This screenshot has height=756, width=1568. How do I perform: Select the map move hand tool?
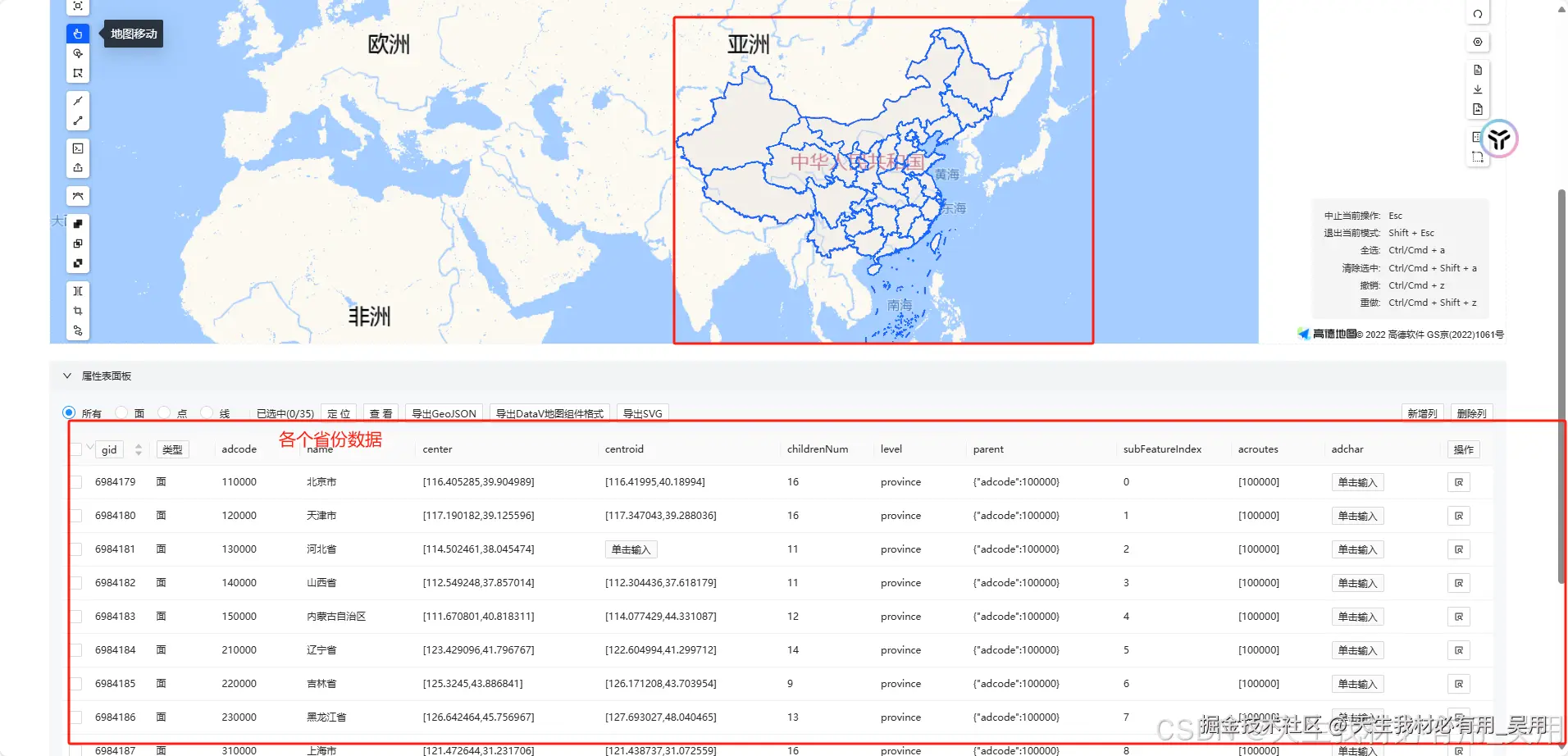pyautogui.click(x=77, y=33)
